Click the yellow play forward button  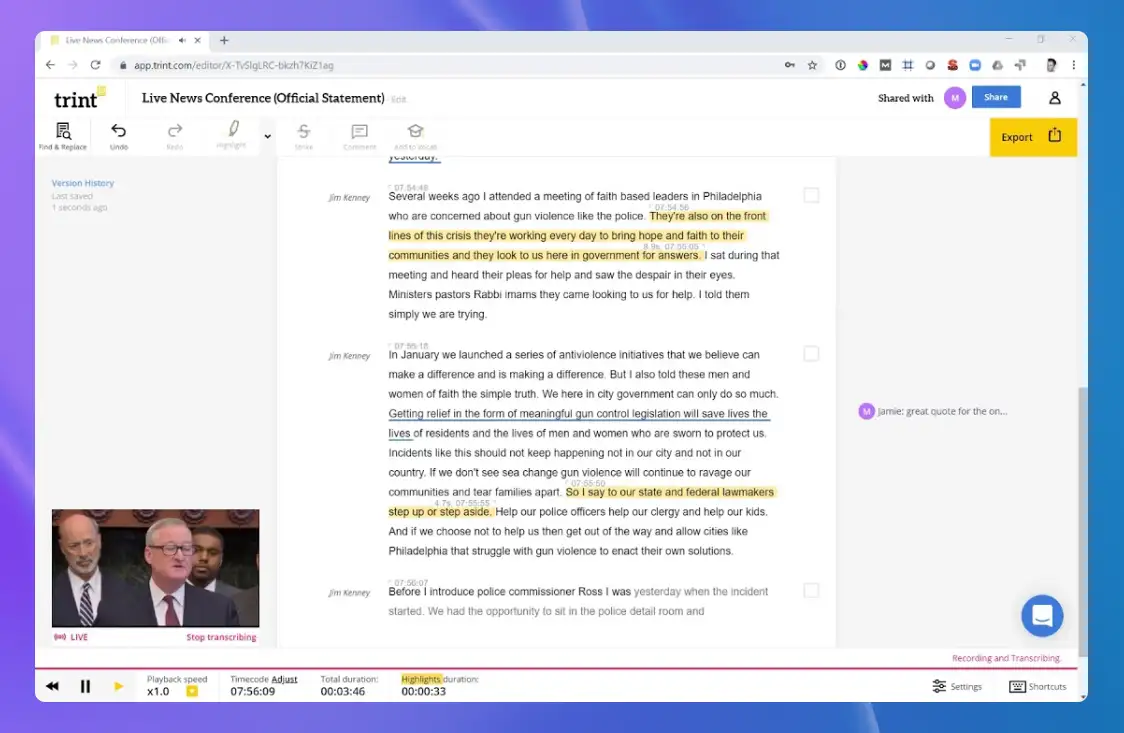tap(118, 686)
